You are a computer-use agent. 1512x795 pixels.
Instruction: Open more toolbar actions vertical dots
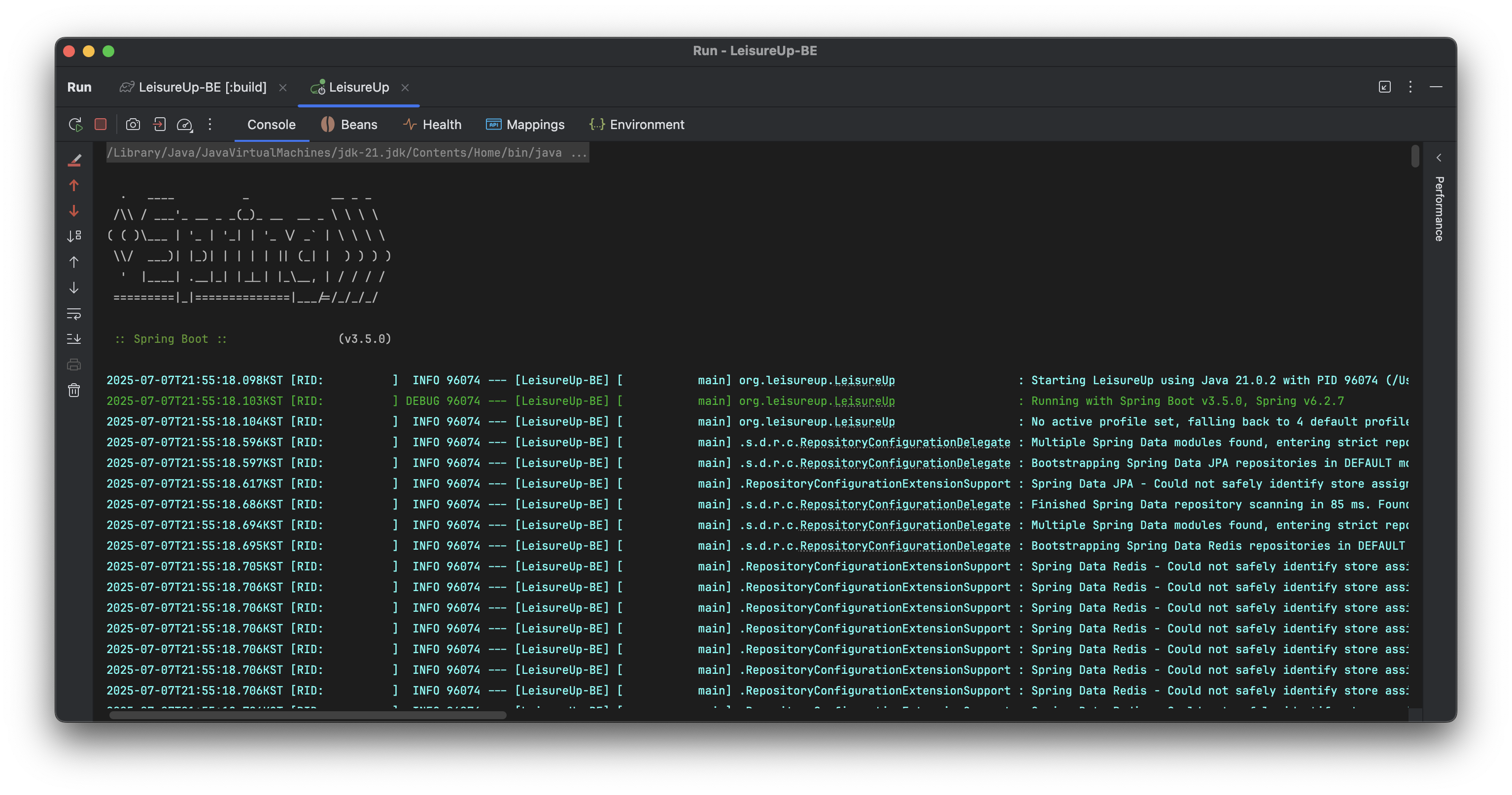coord(209,125)
